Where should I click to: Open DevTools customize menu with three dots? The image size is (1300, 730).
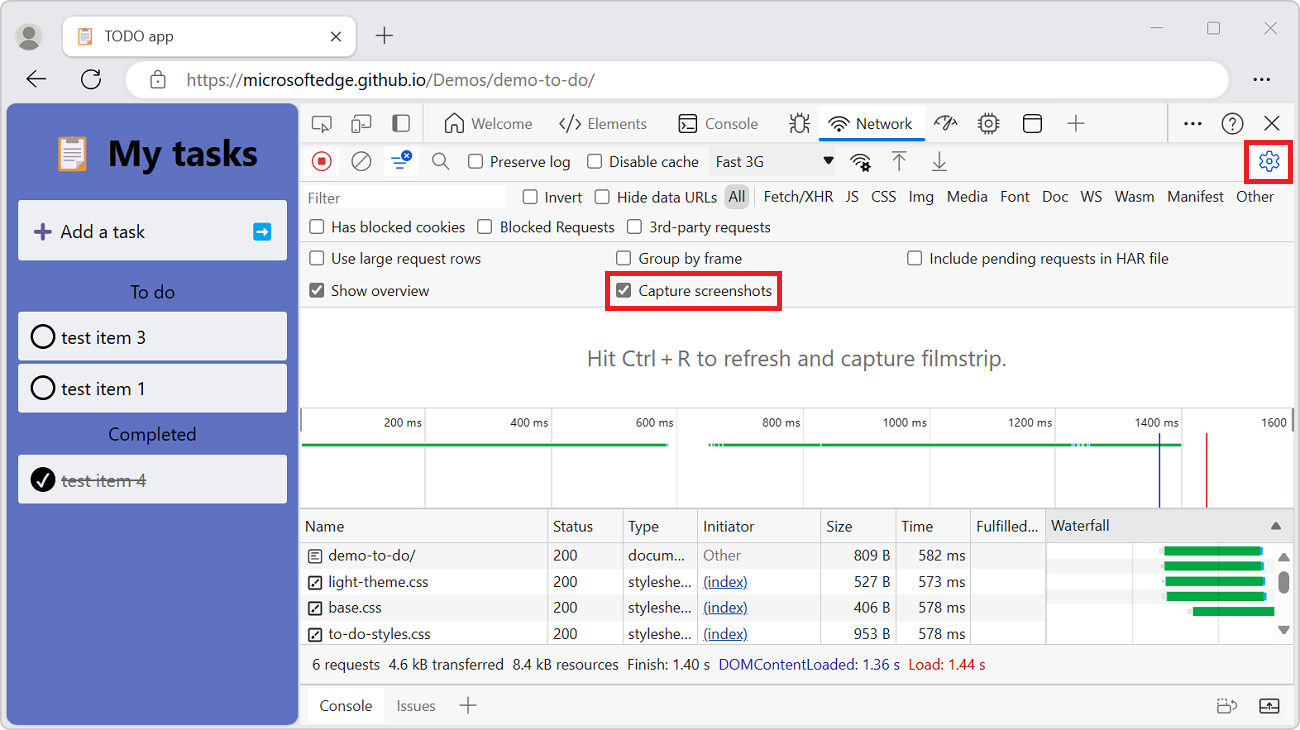(x=1192, y=123)
